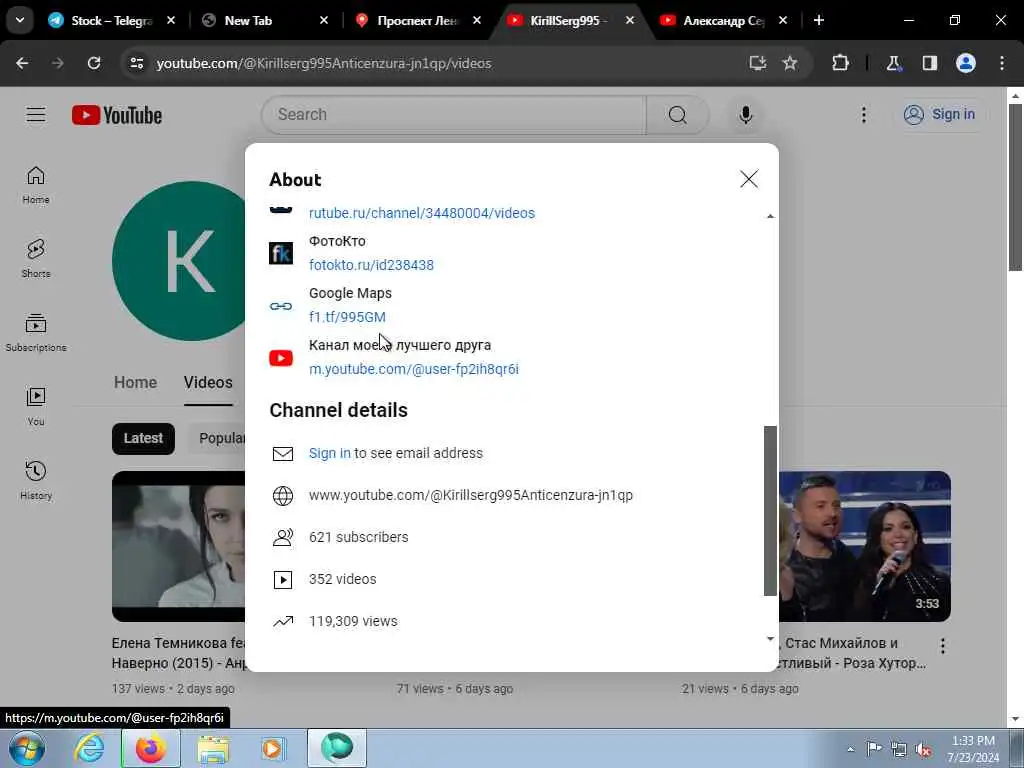Image resolution: width=1024 pixels, height=768 pixels.
Task: Click the green K channel avatar
Action: (180, 261)
